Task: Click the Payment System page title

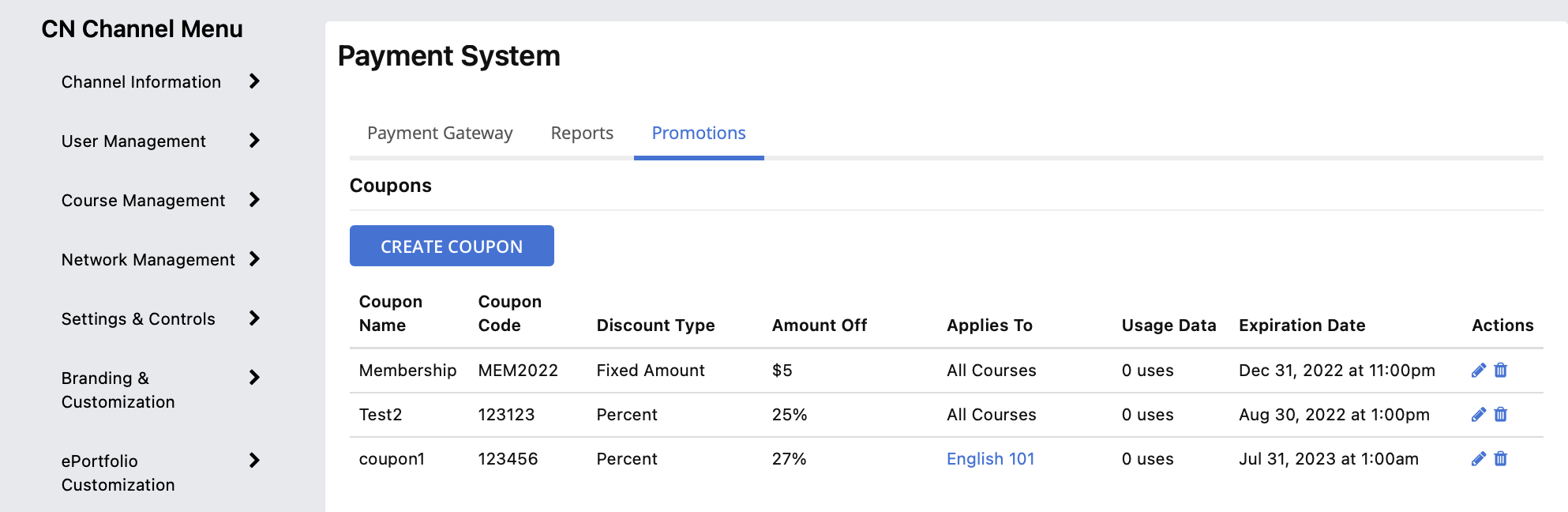Action: coord(448,56)
